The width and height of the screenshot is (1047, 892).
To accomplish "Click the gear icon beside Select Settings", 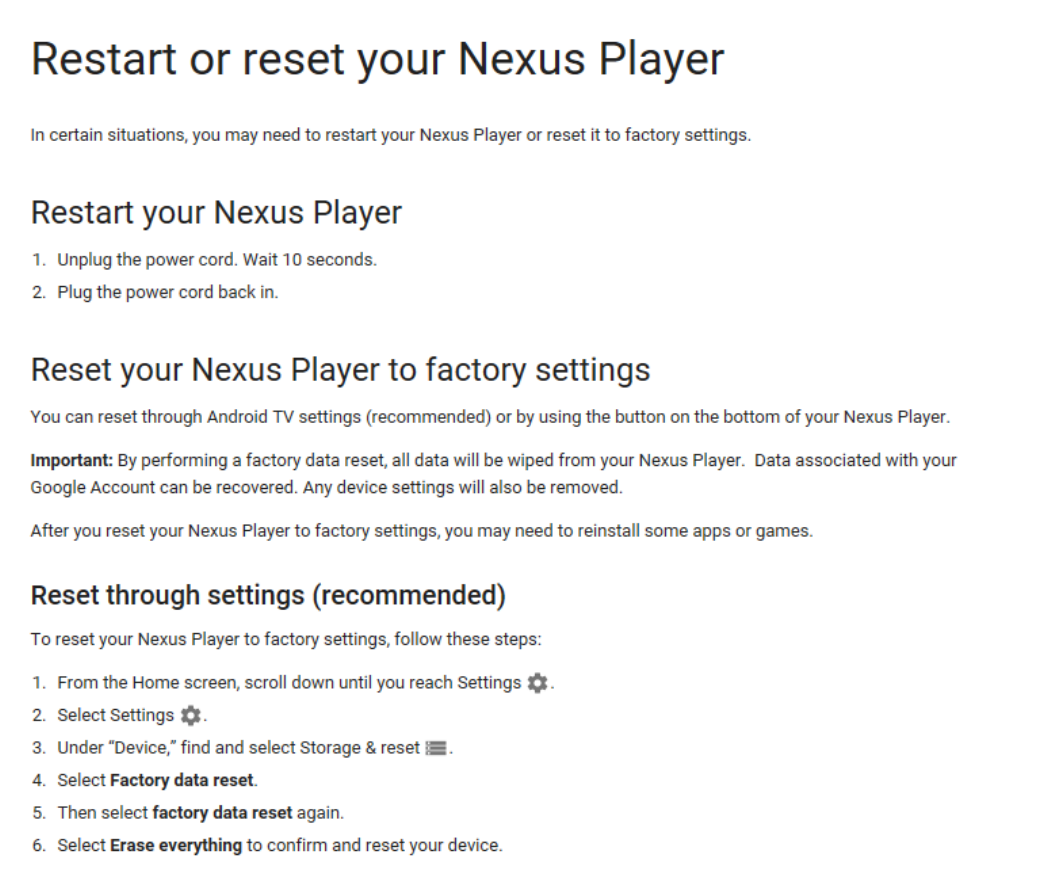I will pyautogui.click(x=191, y=715).
